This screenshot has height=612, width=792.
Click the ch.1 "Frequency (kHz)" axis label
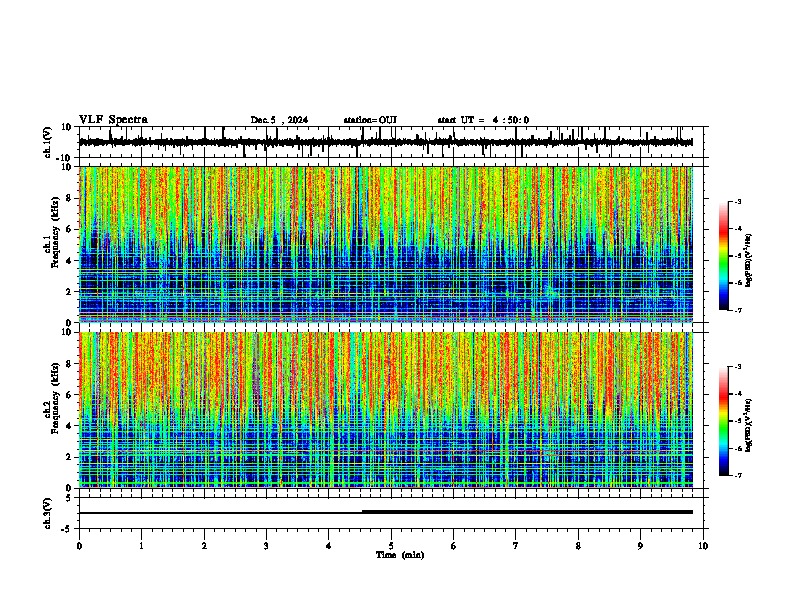click(55, 233)
